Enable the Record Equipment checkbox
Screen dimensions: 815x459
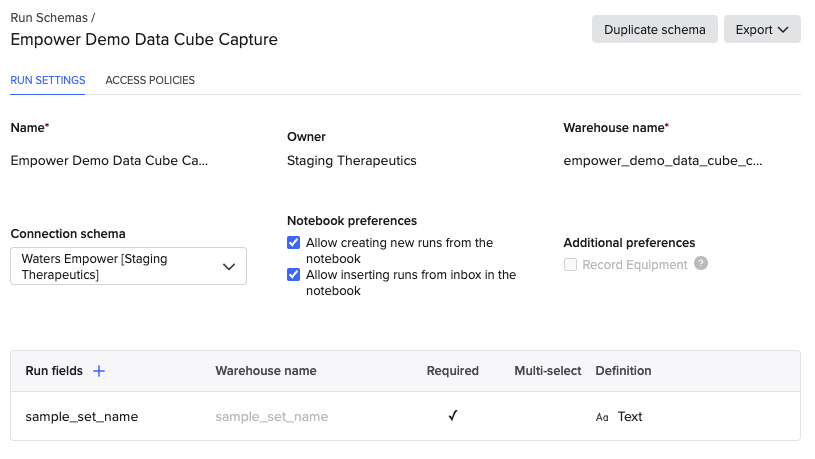click(x=570, y=265)
